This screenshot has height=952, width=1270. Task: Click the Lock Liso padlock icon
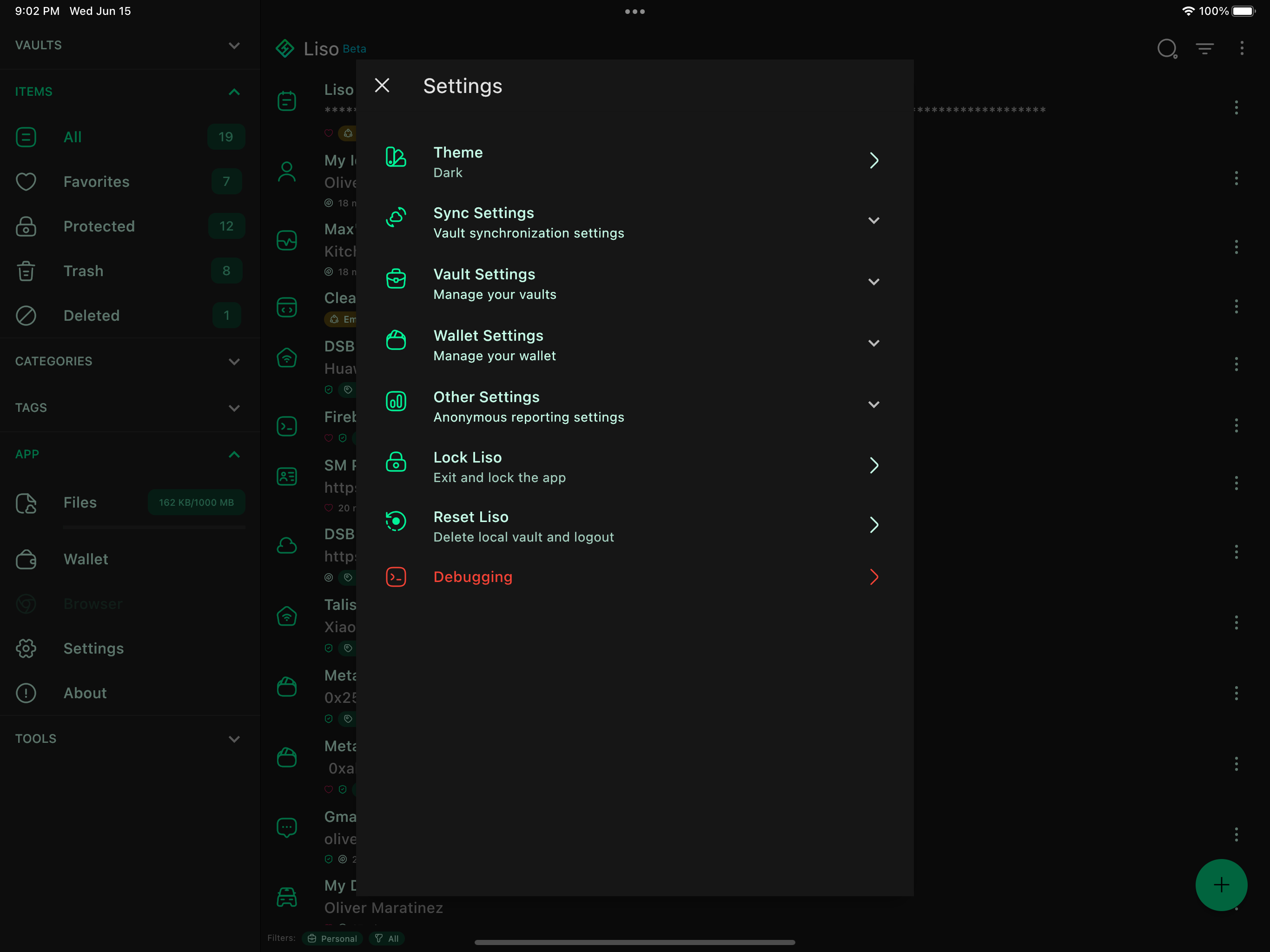[x=396, y=463]
